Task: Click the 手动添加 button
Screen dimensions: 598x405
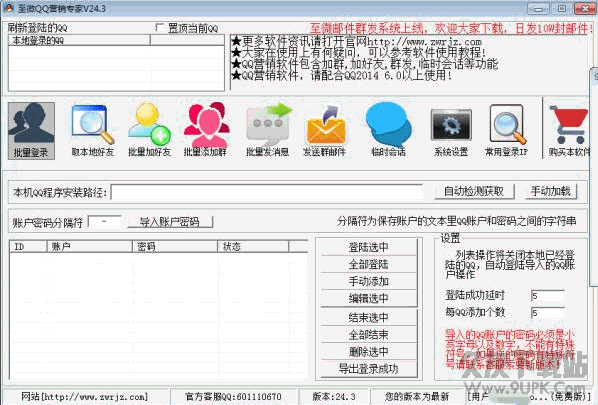Action: pos(369,281)
